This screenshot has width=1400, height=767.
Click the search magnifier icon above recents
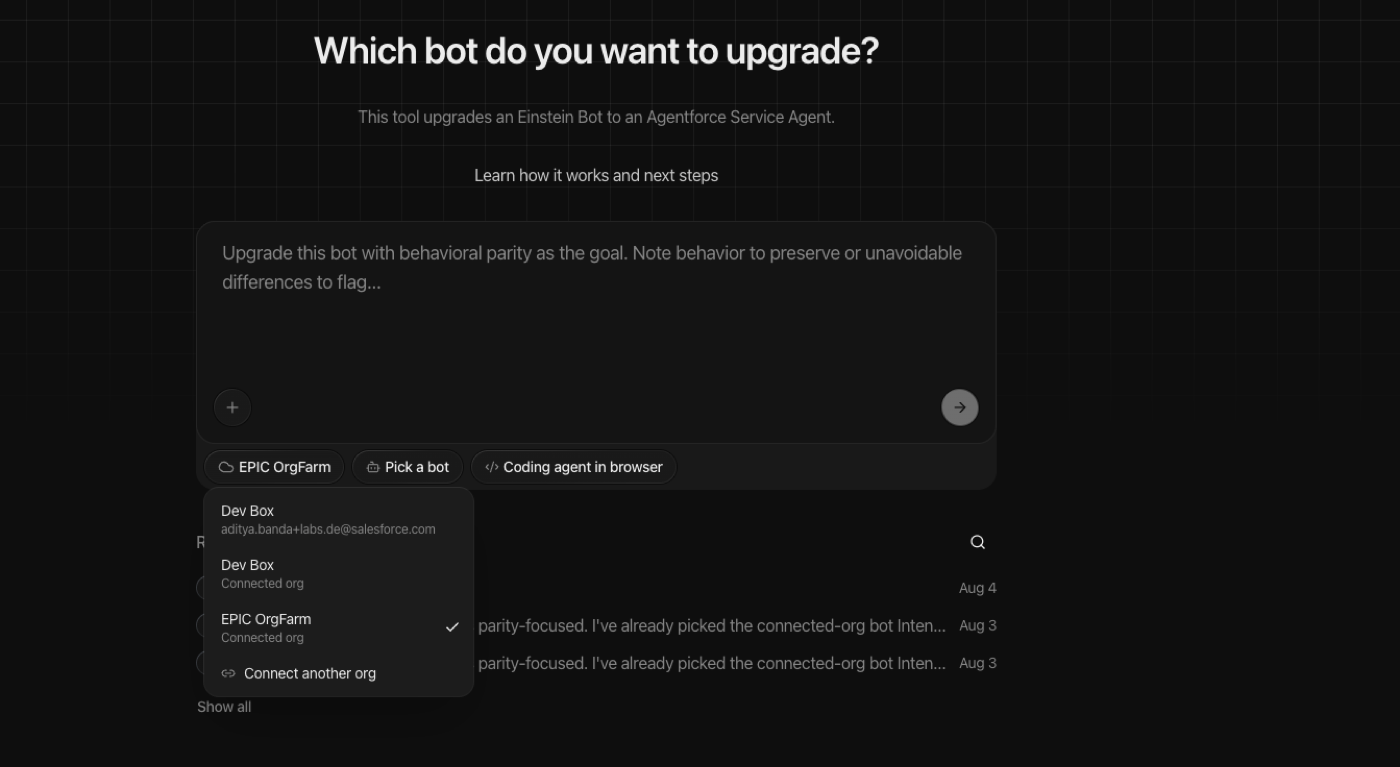point(978,542)
